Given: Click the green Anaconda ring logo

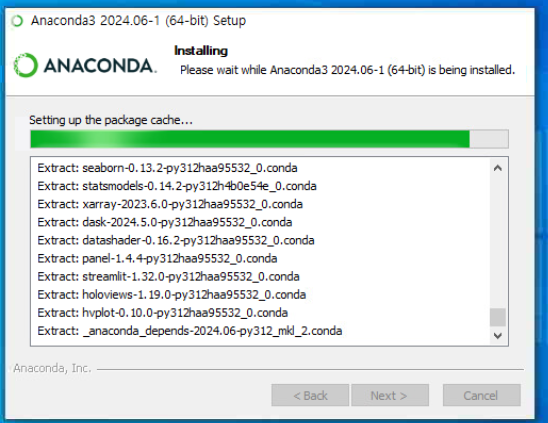Looking at the screenshot, I should pyautogui.click(x=25, y=65).
